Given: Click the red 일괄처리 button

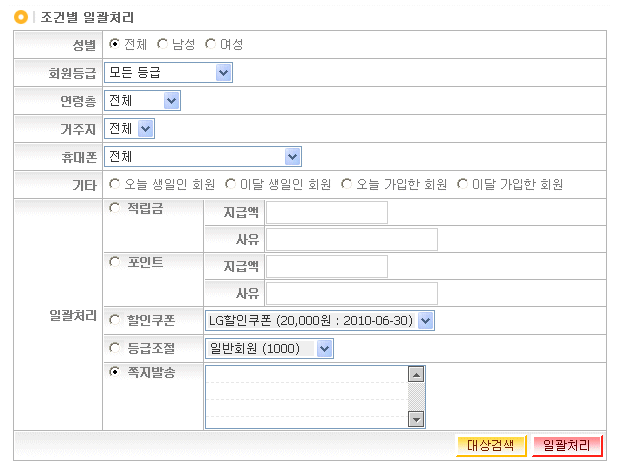Looking at the screenshot, I should (567, 446).
